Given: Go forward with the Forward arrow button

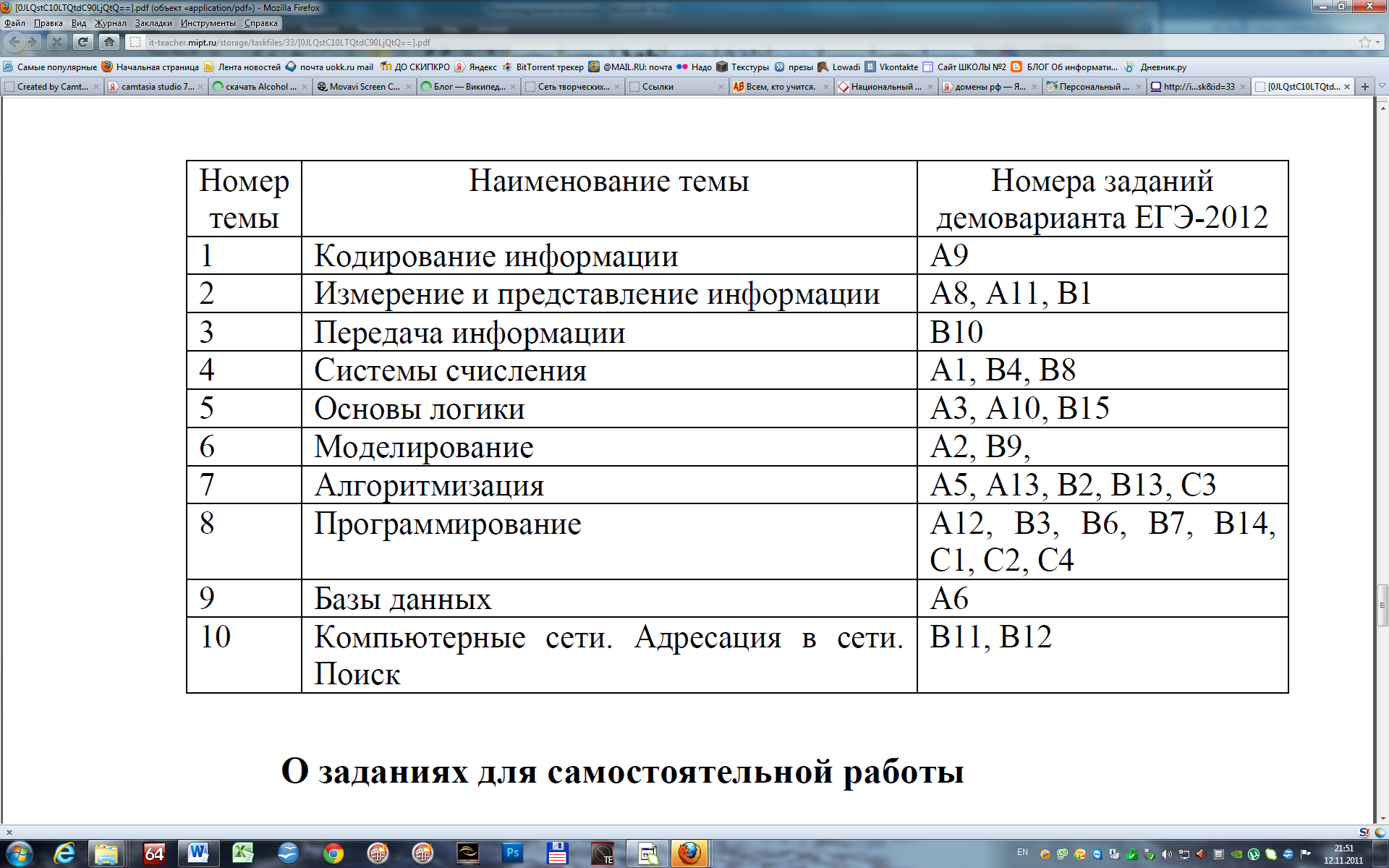Looking at the screenshot, I should coord(33,42).
